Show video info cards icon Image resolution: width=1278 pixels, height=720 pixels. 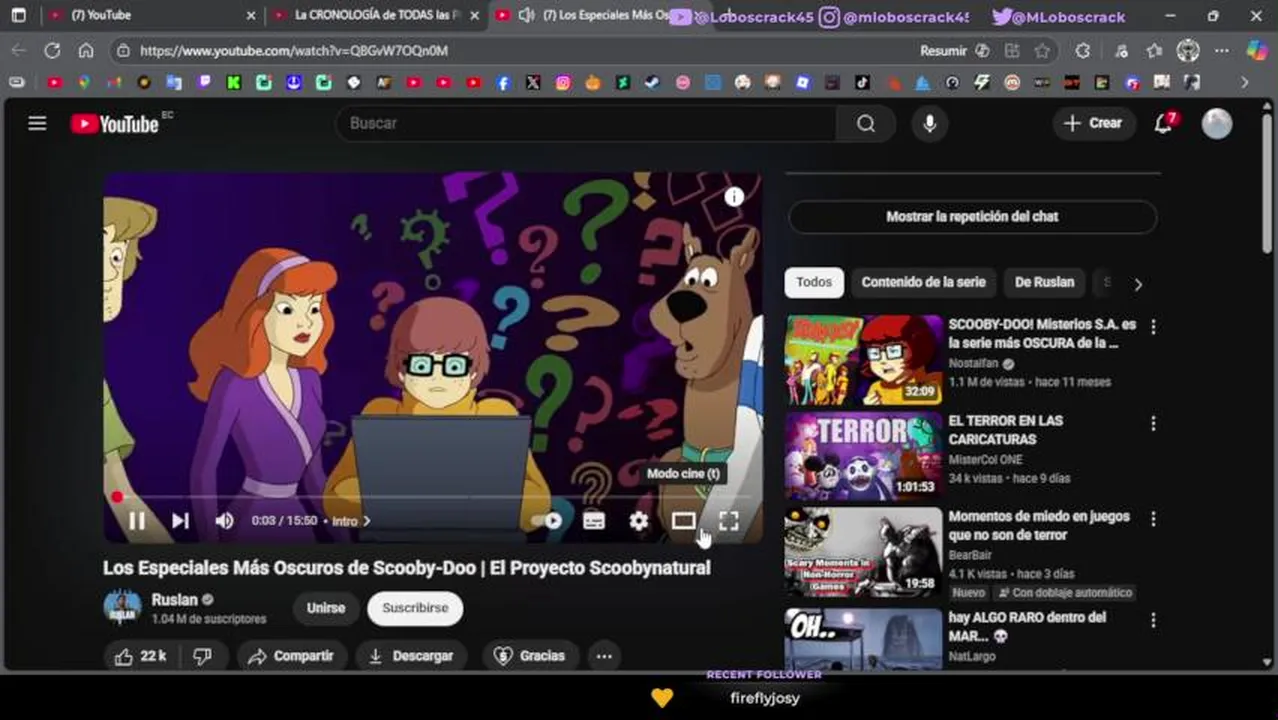click(x=734, y=197)
